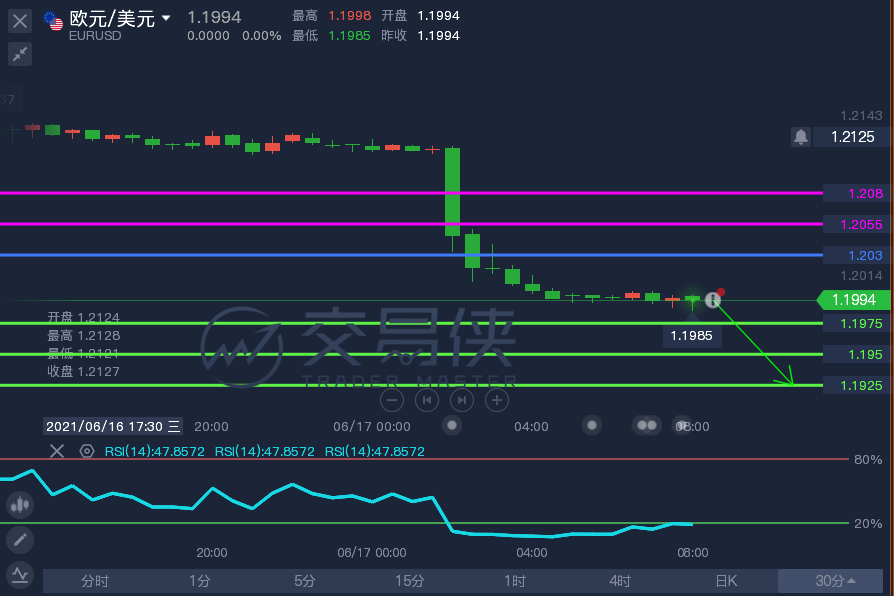Click the collapse chart fullscreen icon

pos(20,54)
